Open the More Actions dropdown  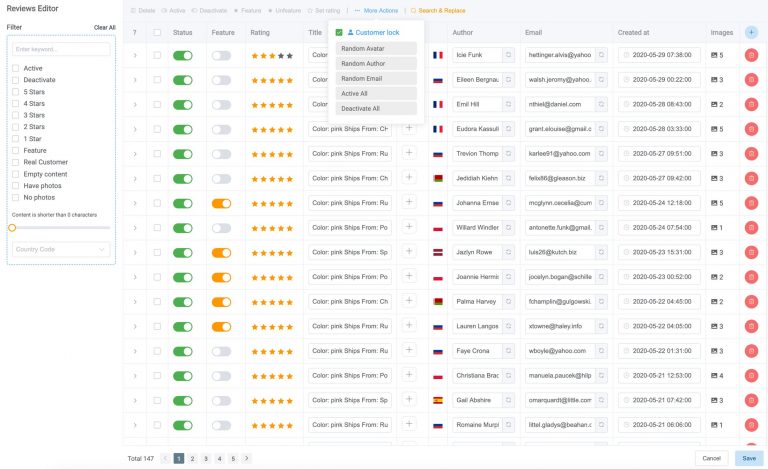point(377,10)
